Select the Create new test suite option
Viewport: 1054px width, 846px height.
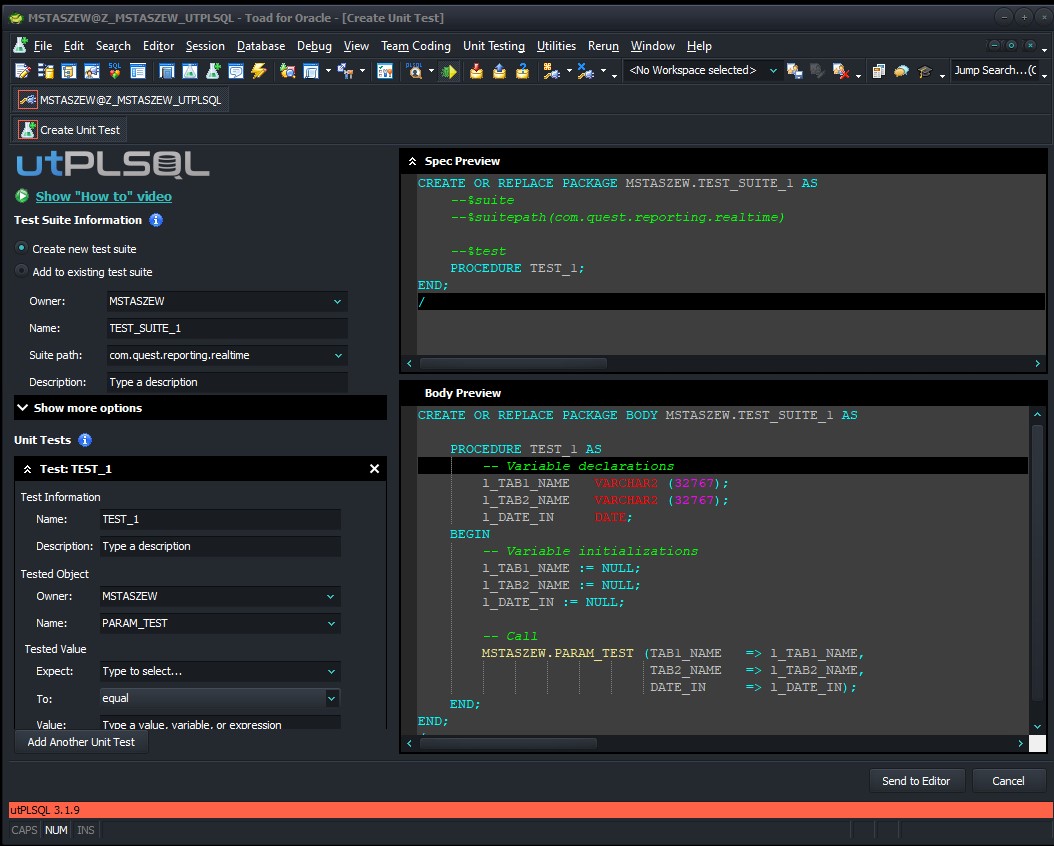[x=22, y=249]
